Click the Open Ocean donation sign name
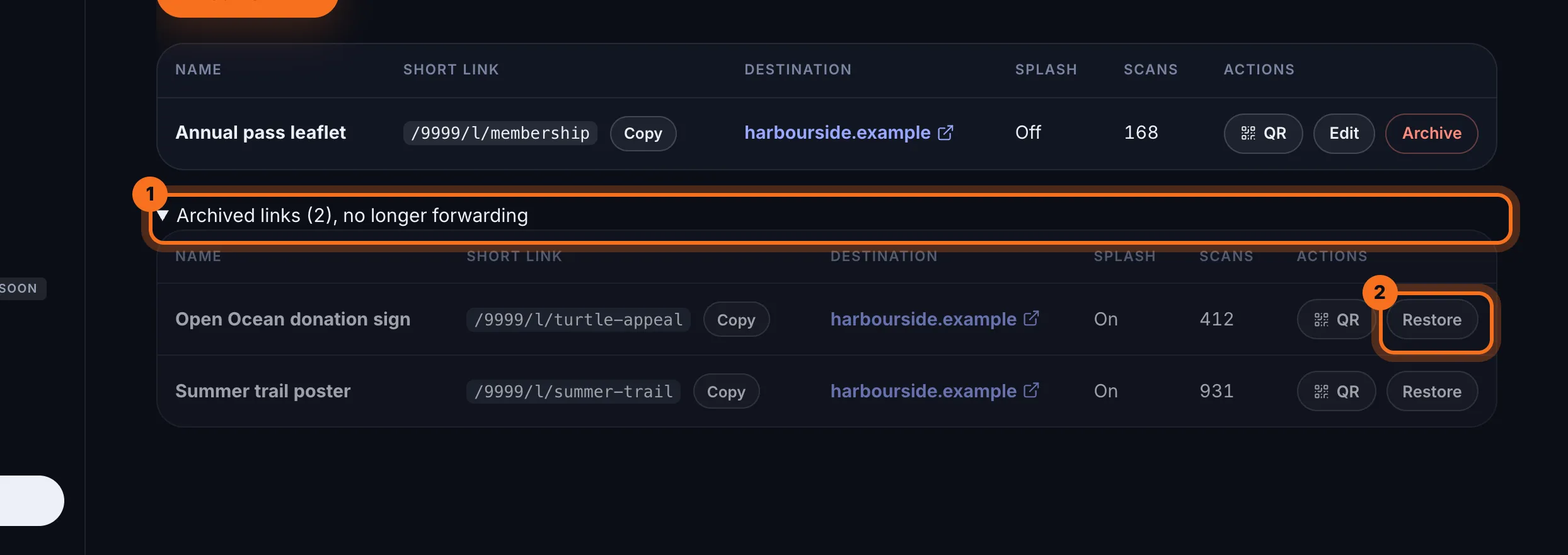1568x555 pixels. click(292, 319)
